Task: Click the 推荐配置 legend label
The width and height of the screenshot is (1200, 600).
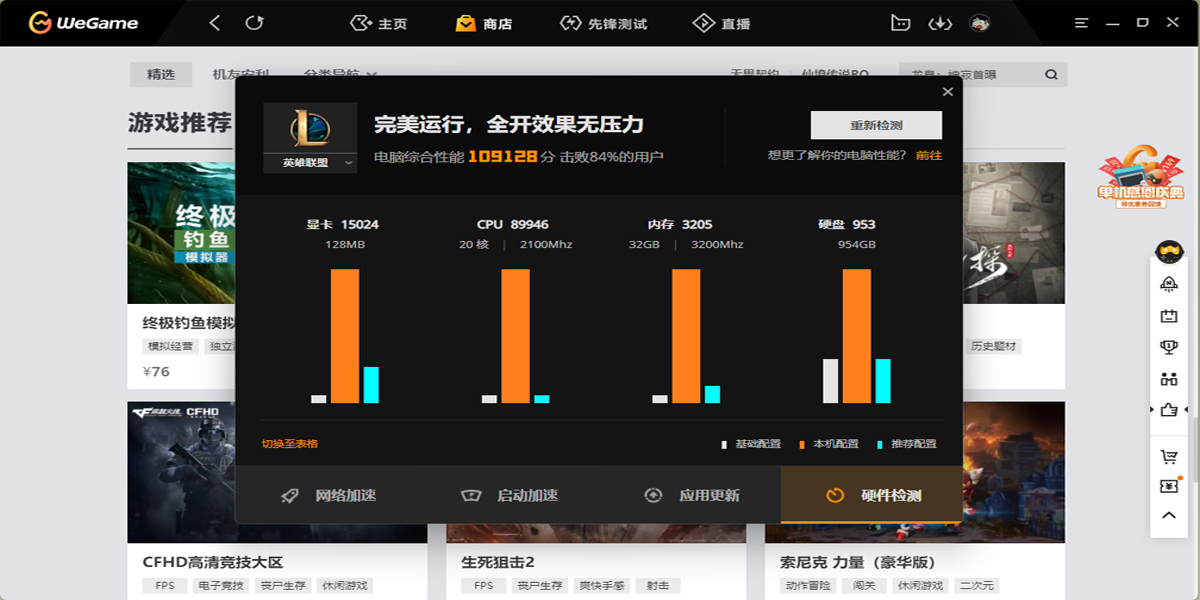Action: pos(914,443)
